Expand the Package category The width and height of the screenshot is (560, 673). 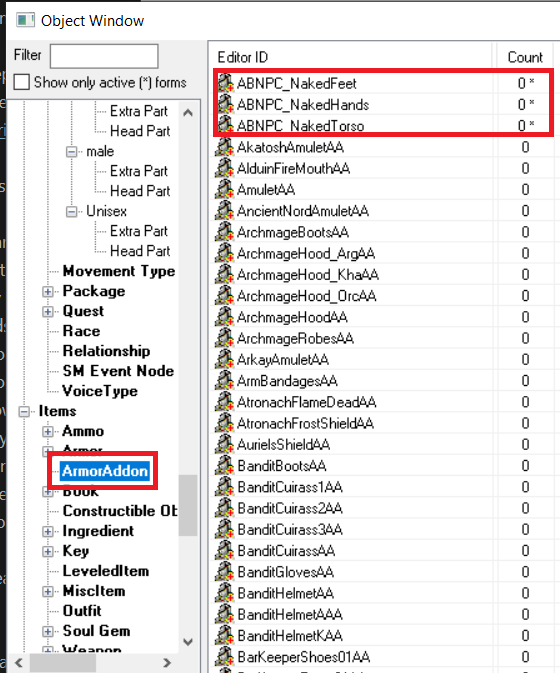coord(48,291)
